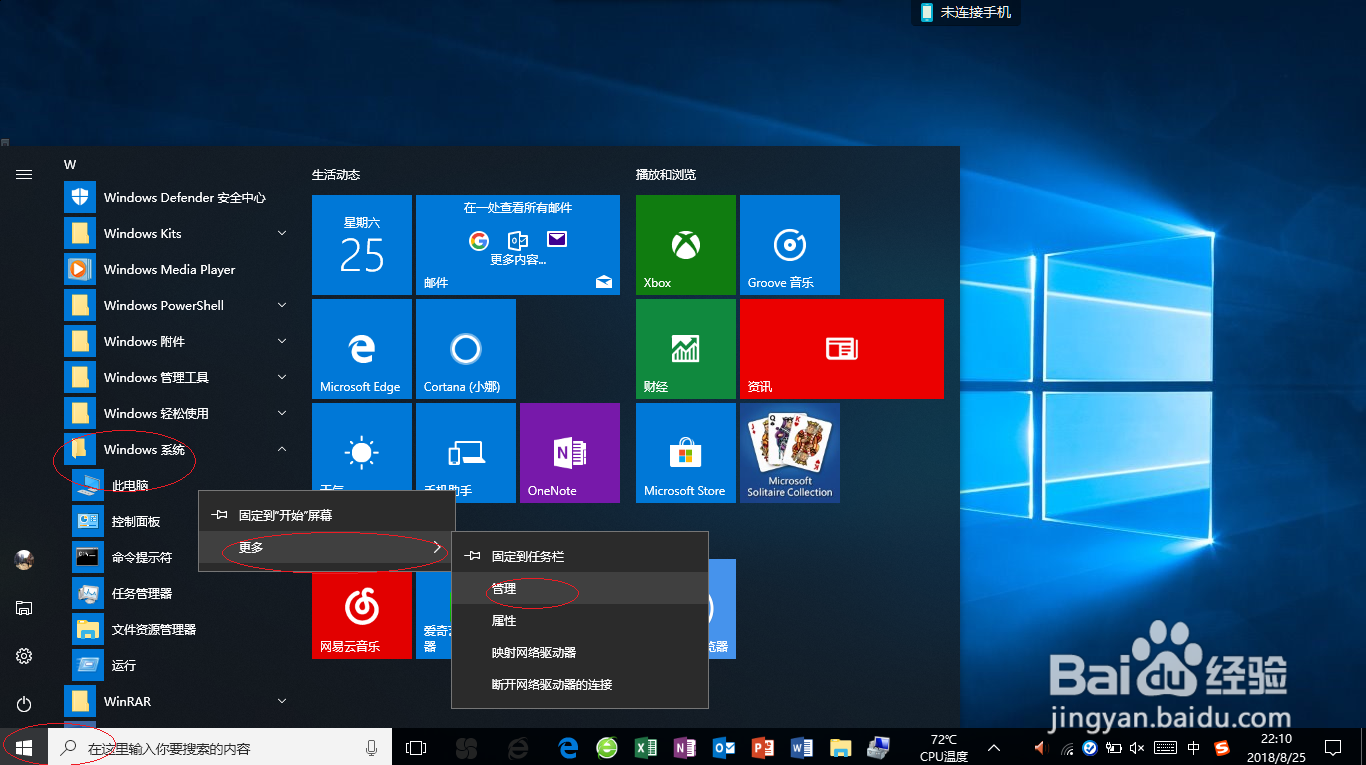Open the Groove 音乐 tile

click(790, 245)
